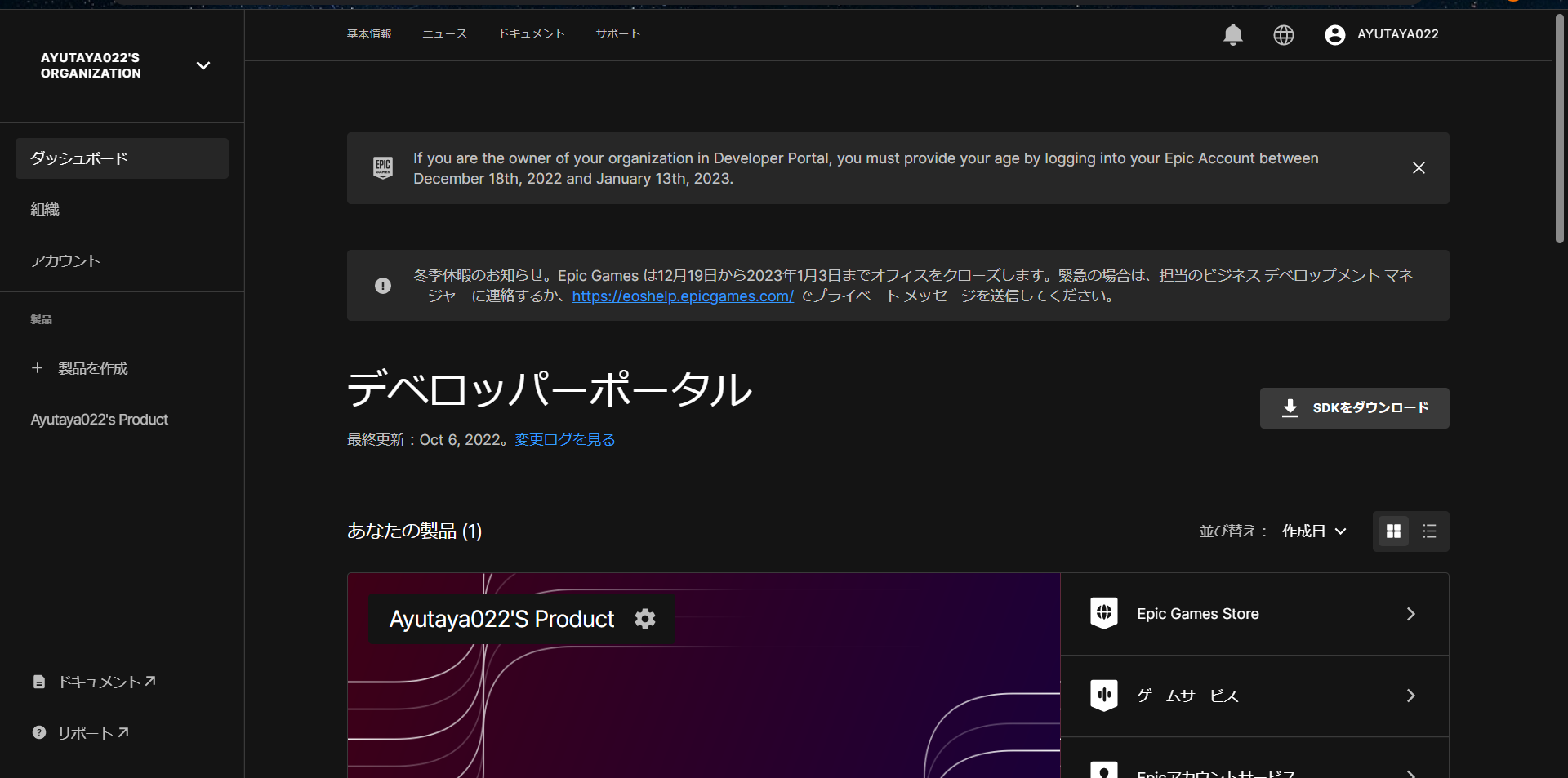Open the language selector globe icon

pyautogui.click(x=1283, y=34)
